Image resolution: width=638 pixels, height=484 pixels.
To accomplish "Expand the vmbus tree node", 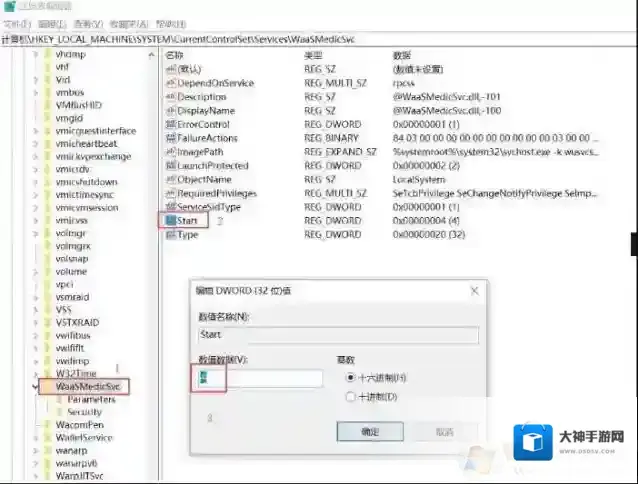I will 35,93.
